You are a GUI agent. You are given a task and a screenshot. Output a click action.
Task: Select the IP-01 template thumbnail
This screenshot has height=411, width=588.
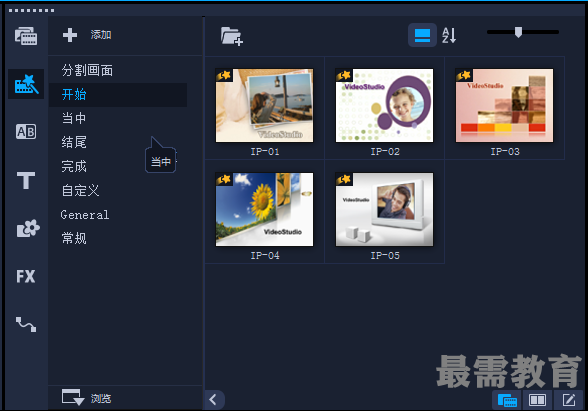tap(264, 105)
